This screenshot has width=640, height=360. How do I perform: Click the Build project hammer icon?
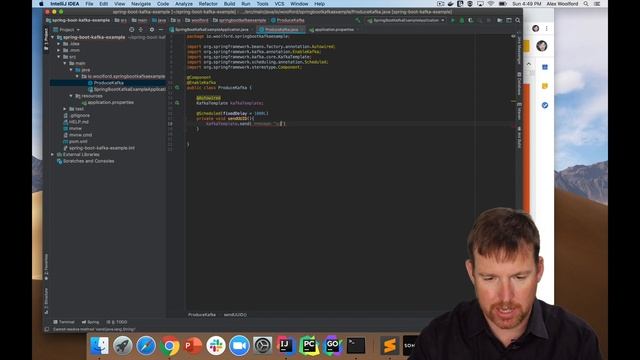(x=358, y=20)
